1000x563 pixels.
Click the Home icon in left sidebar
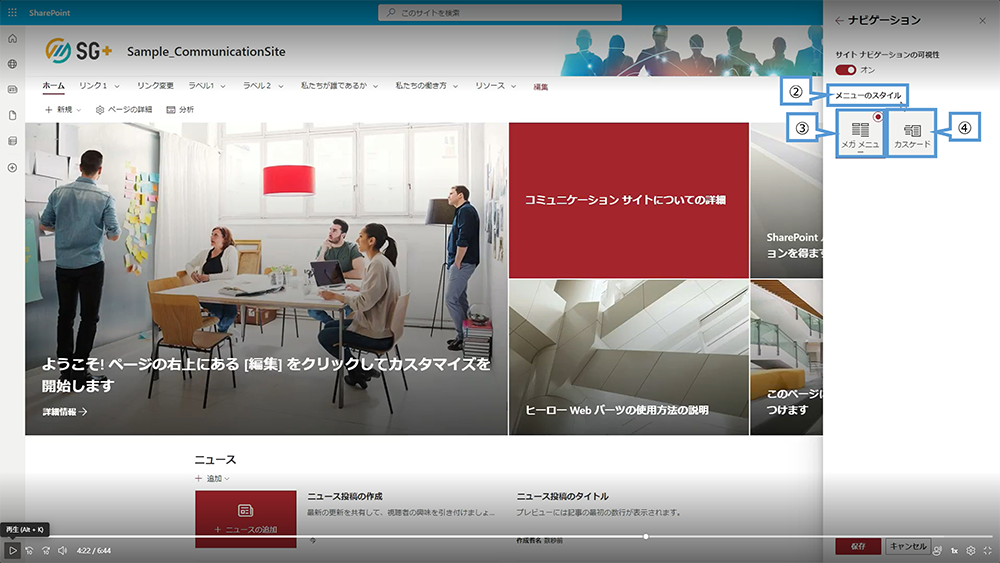point(12,39)
